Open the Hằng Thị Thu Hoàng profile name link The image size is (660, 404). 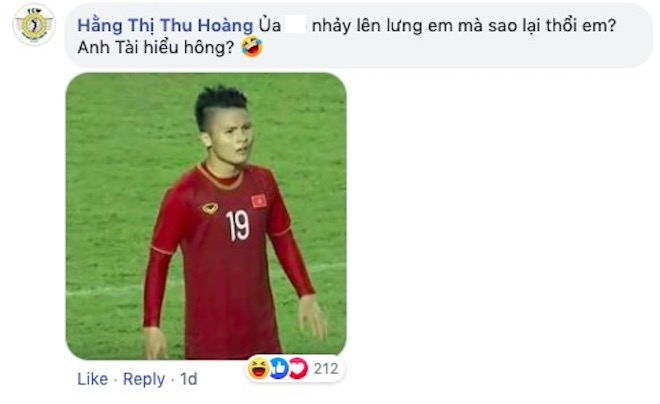click(165, 26)
